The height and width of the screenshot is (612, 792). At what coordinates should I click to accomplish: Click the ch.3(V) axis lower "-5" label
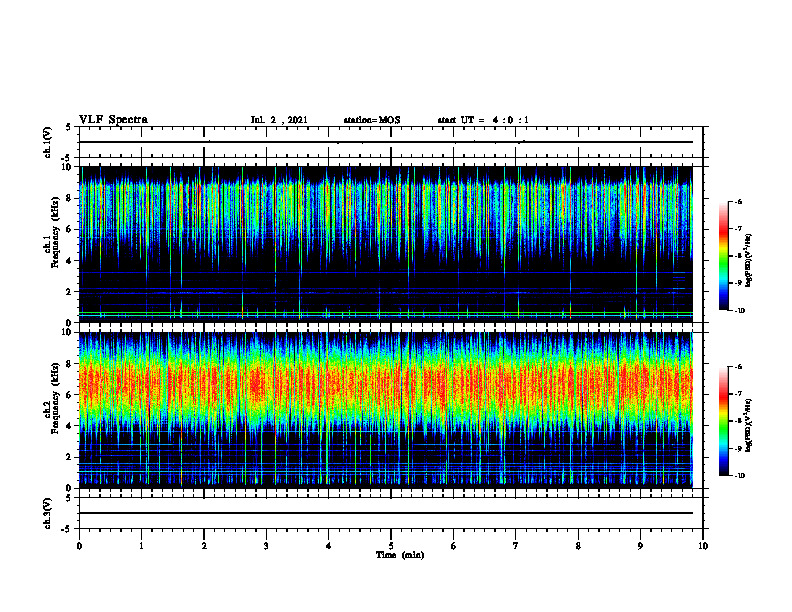[x=67, y=529]
